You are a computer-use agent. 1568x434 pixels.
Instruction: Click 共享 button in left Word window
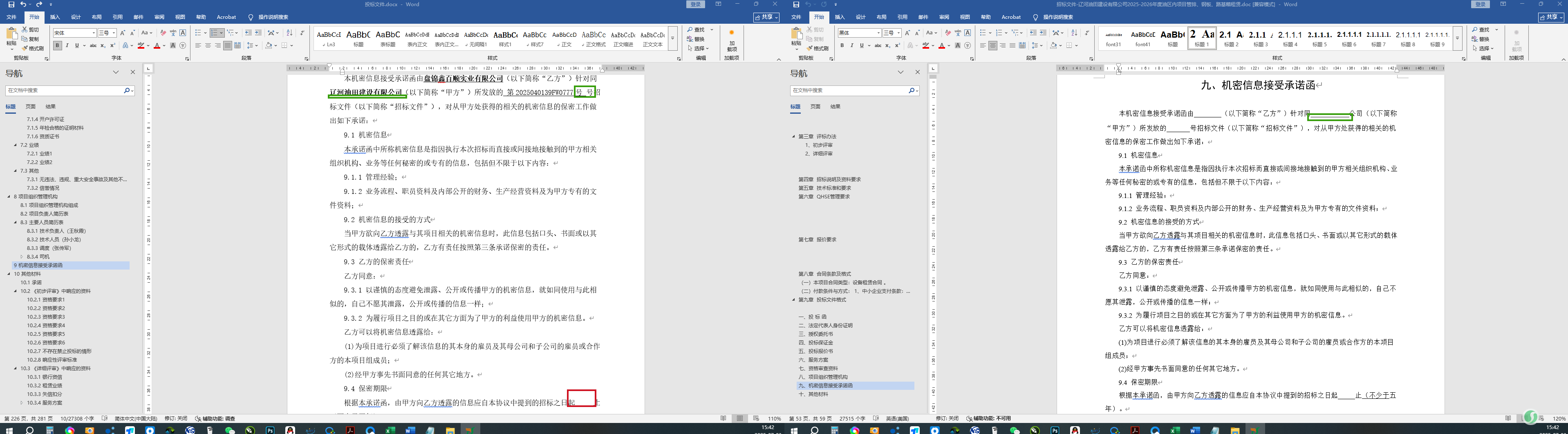click(x=766, y=17)
